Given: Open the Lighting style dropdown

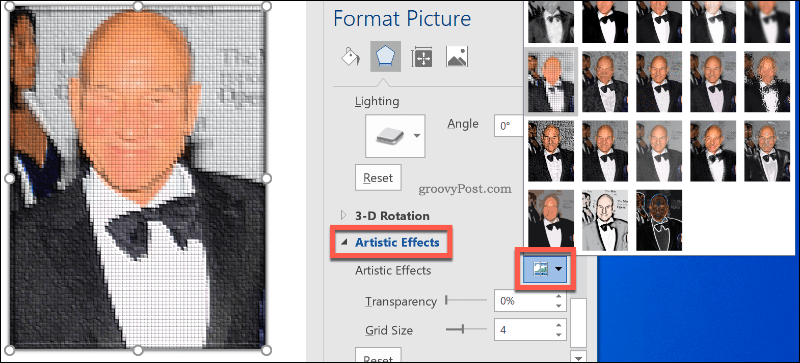Looking at the screenshot, I should (395, 135).
